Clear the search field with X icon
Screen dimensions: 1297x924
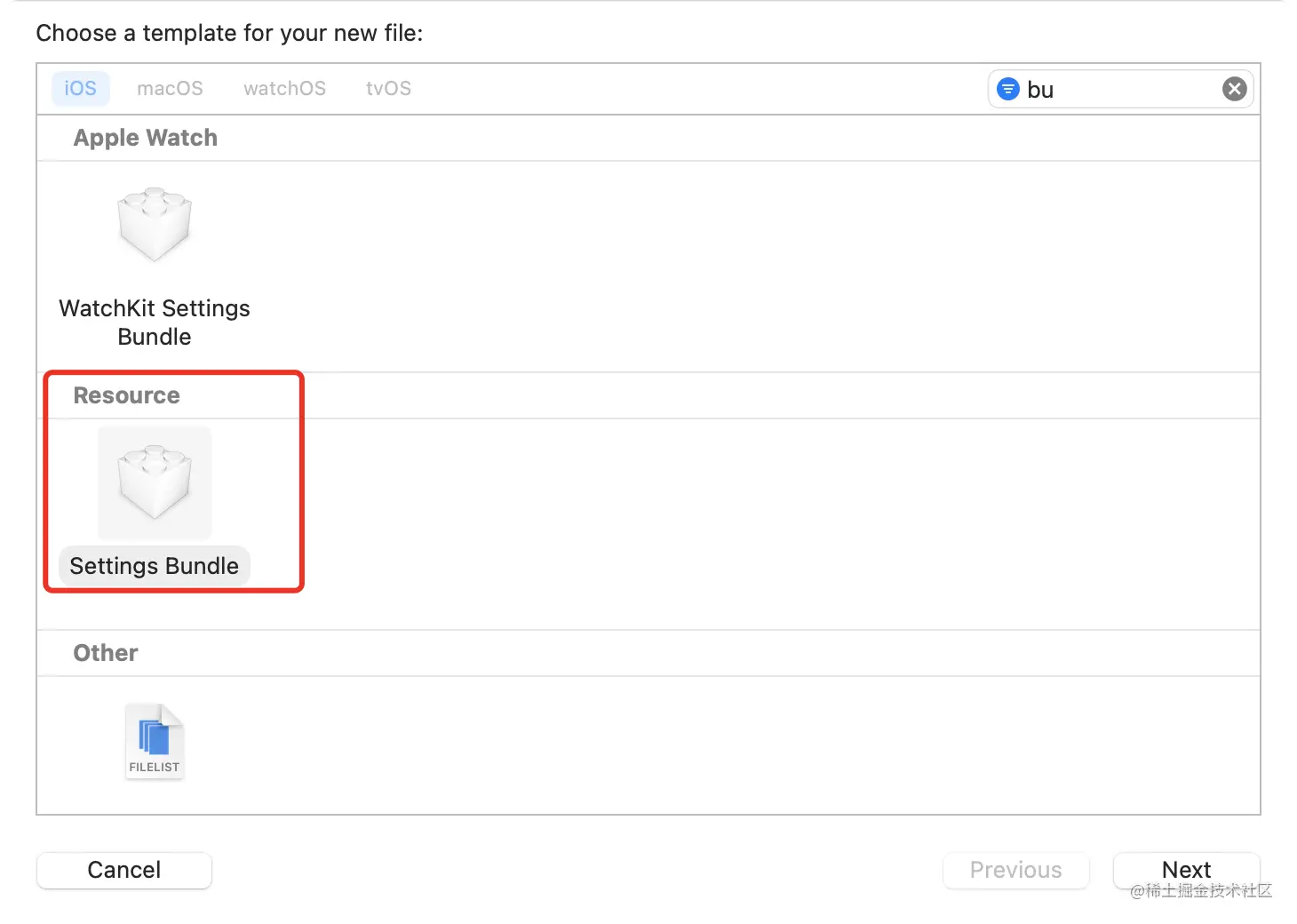(1234, 89)
